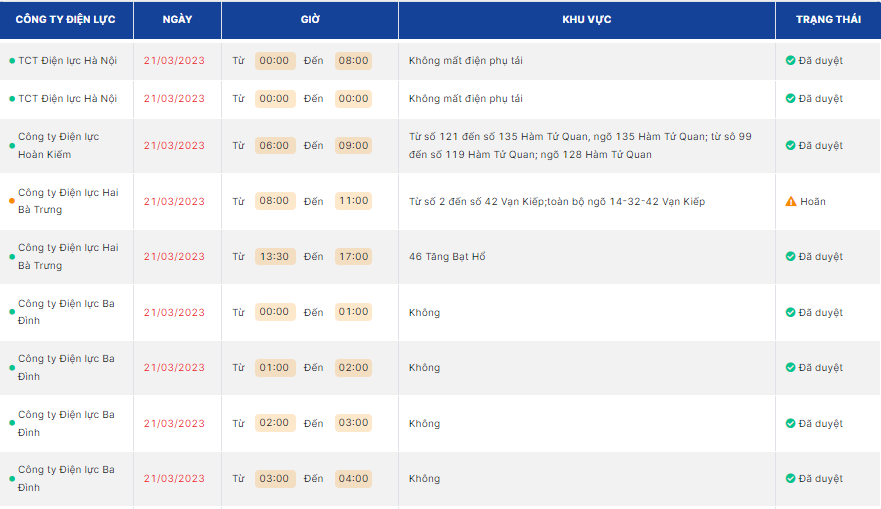The width and height of the screenshot is (881, 509).
Task: Click Công ty Điện lực Hai Bà Trưng in the 13:30 row
Action: [x=68, y=256]
